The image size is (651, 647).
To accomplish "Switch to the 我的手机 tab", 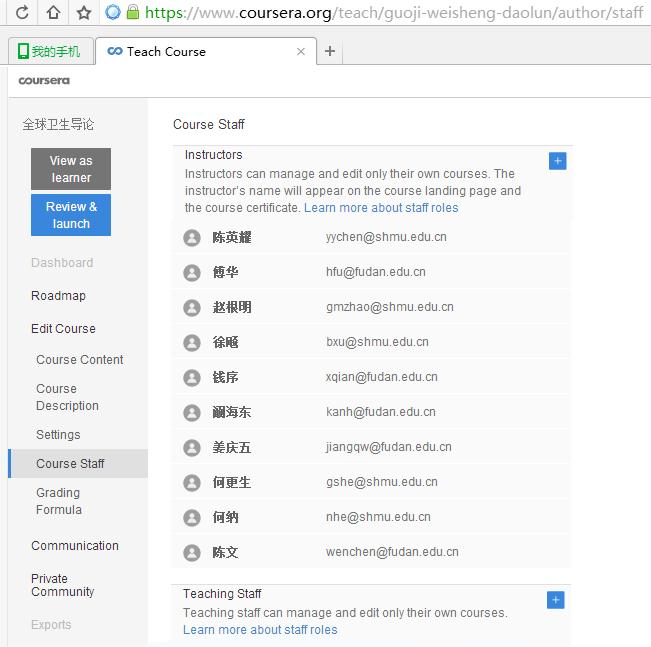I will (51, 51).
